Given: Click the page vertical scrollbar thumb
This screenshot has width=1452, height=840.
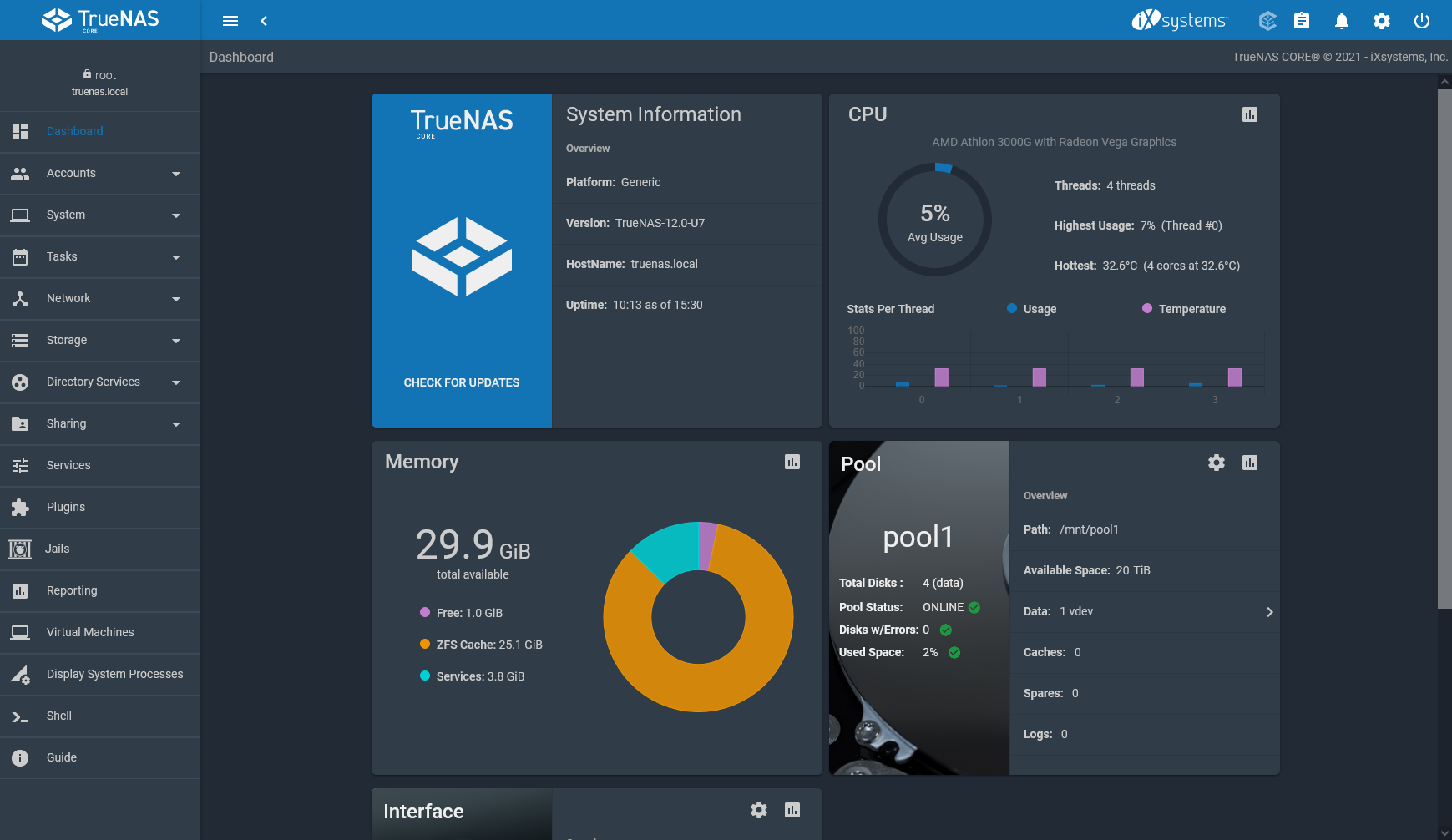Looking at the screenshot, I should pos(1444,349).
